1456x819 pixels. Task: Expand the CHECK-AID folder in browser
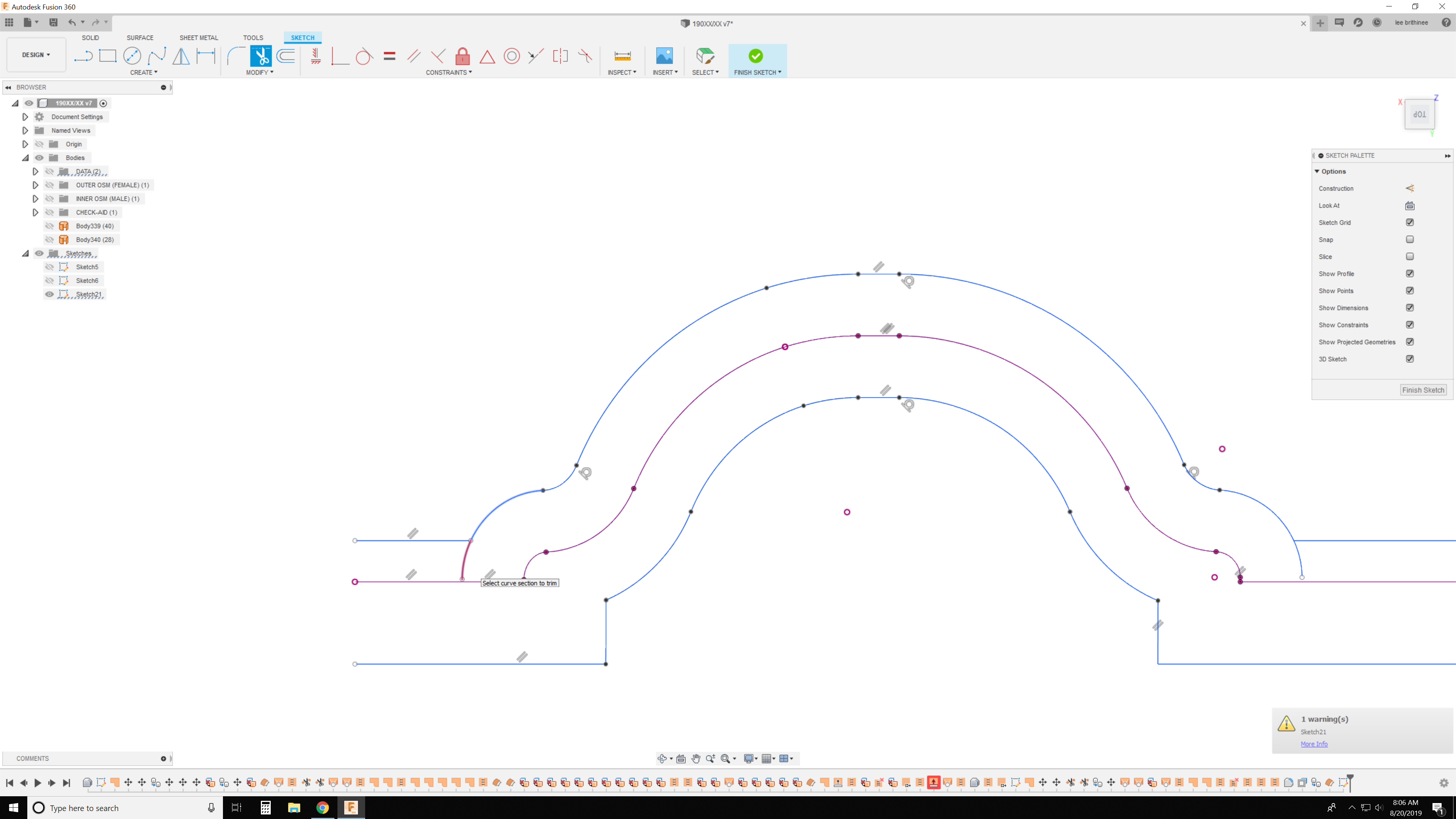35,212
